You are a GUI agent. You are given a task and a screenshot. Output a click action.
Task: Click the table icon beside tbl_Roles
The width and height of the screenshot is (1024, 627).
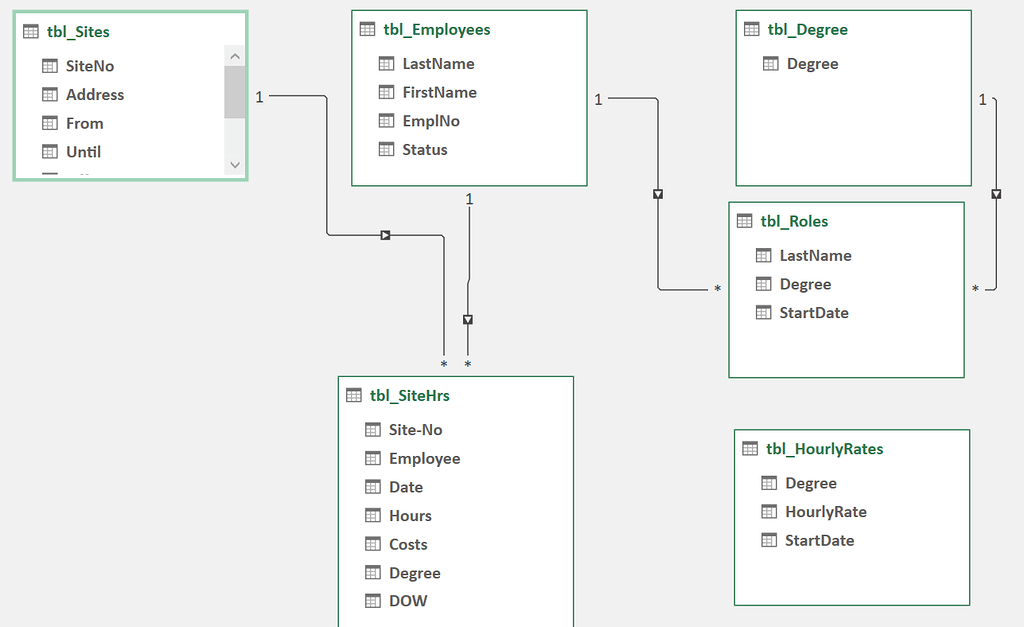[x=744, y=220]
